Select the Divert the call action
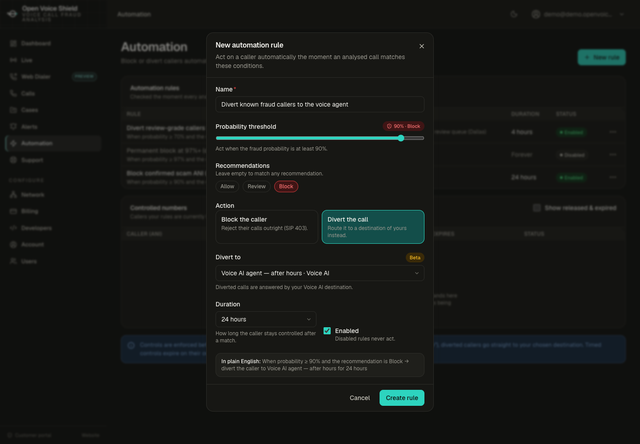The height and width of the screenshot is (444, 640). click(373, 227)
